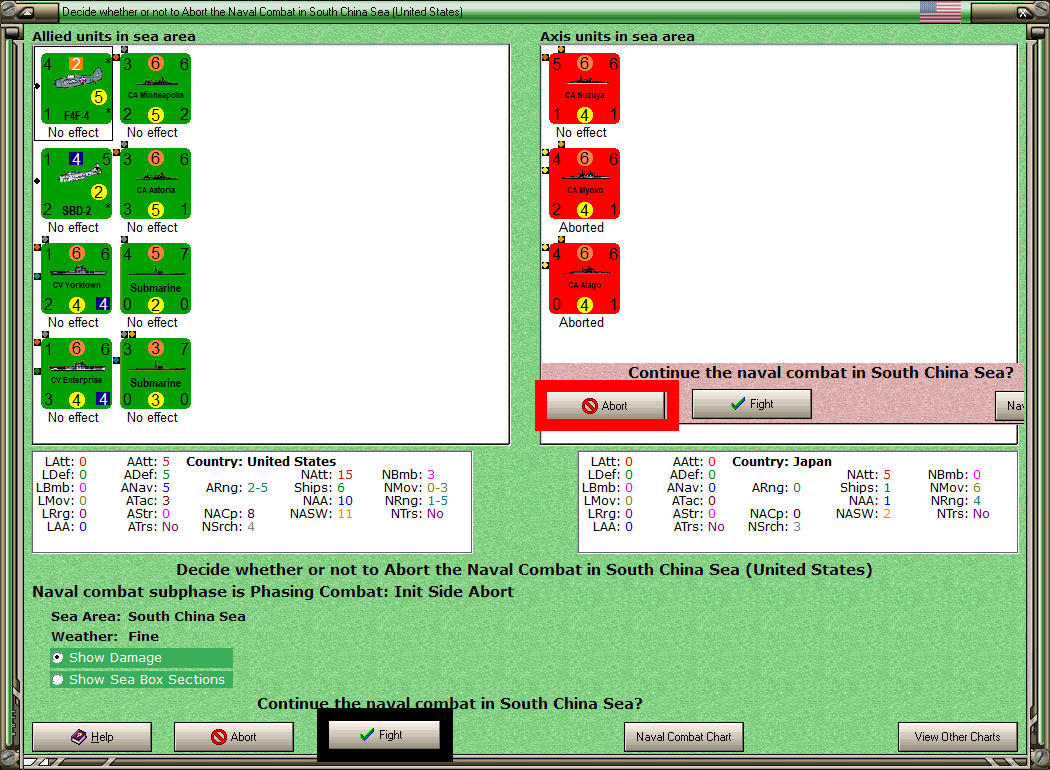Click the Country: United States label
The image size is (1050, 770).
point(261,461)
